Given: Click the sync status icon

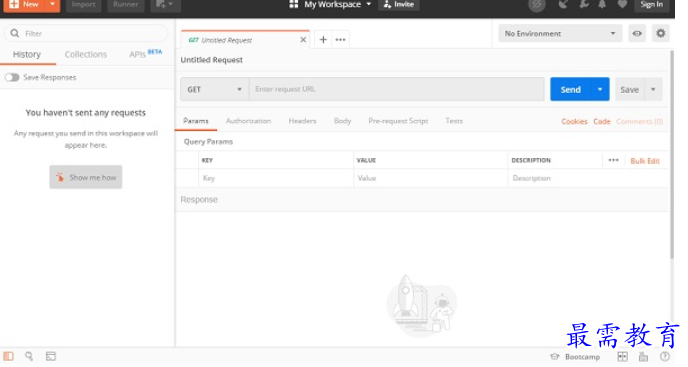Looking at the screenshot, I should (x=537, y=5).
